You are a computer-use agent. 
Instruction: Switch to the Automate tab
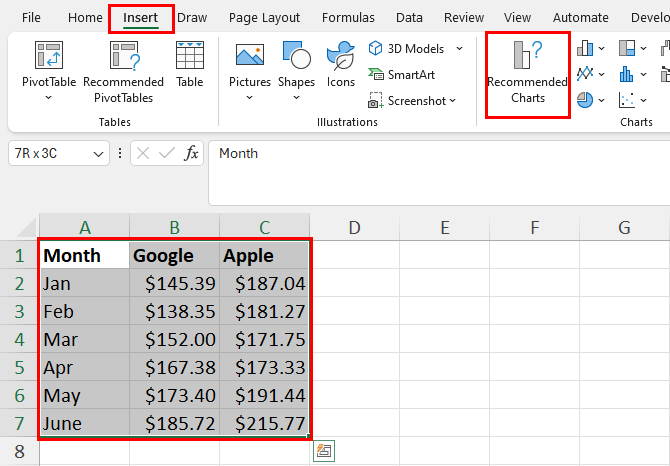(581, 18)
